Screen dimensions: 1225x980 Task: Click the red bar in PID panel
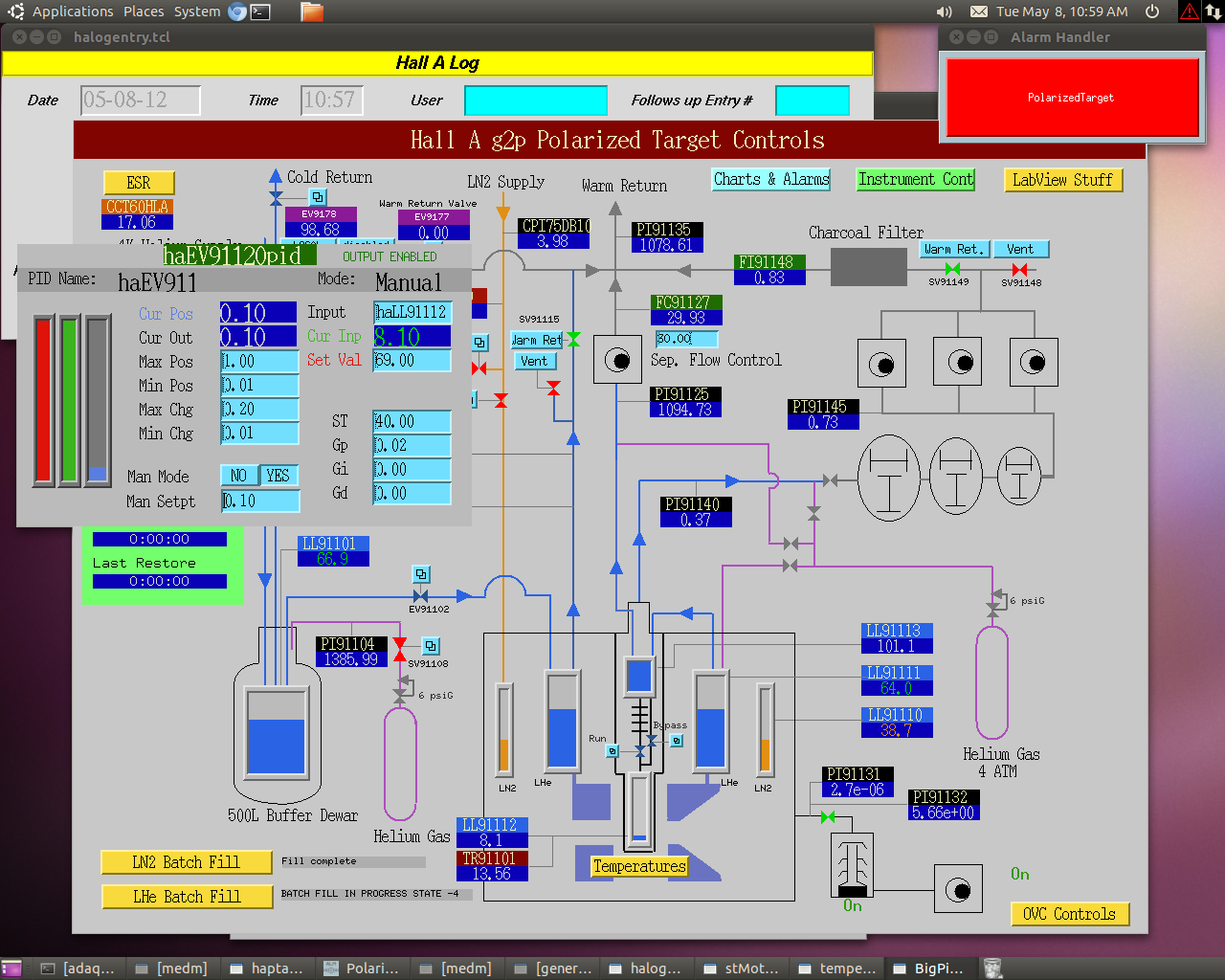[x=43, y=400]
